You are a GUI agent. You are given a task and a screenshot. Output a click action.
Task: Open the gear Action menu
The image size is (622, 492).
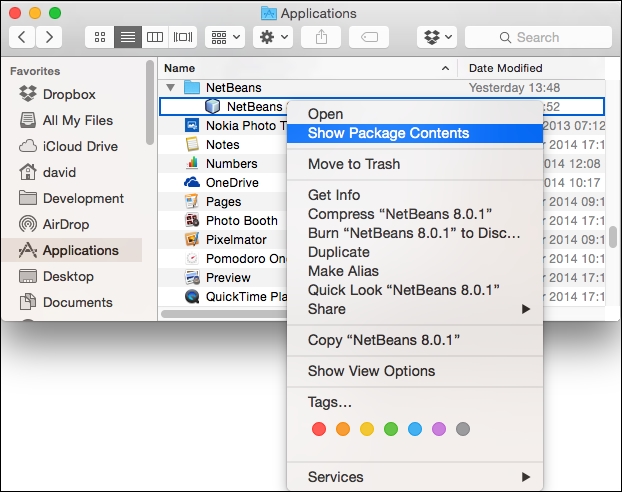tap(273, 37)
